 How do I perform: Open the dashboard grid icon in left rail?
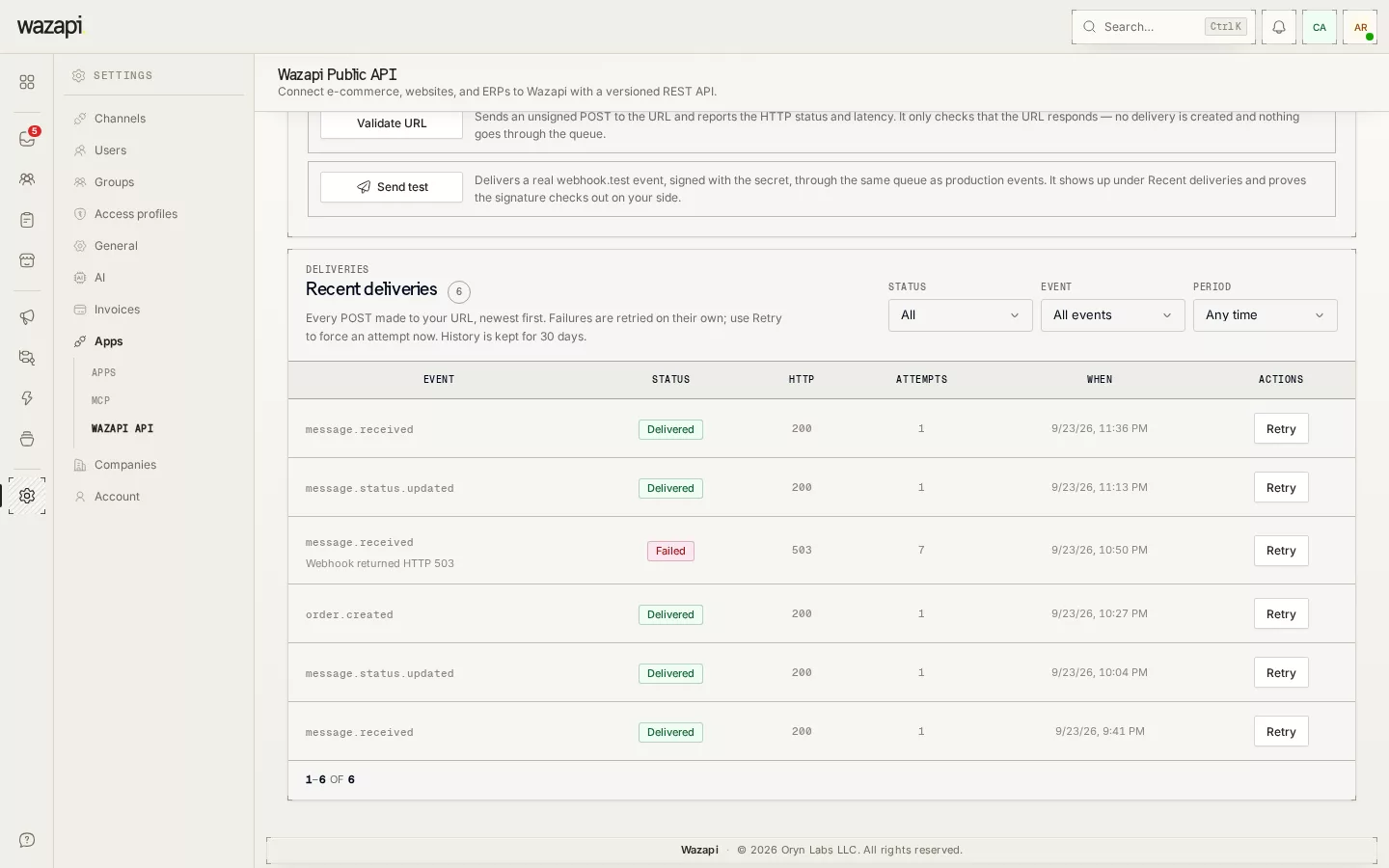coord(27,82)
